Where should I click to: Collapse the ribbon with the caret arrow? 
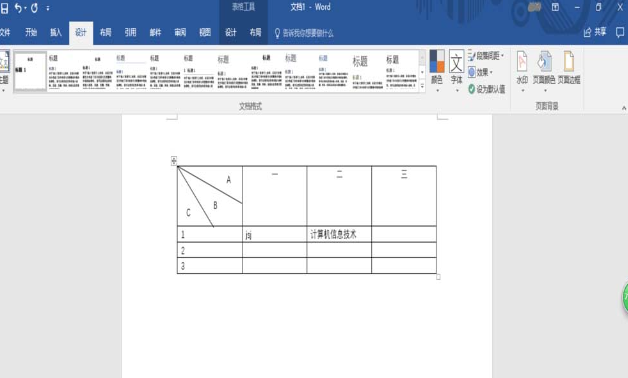pyautogui.click(x=624, y=108)
